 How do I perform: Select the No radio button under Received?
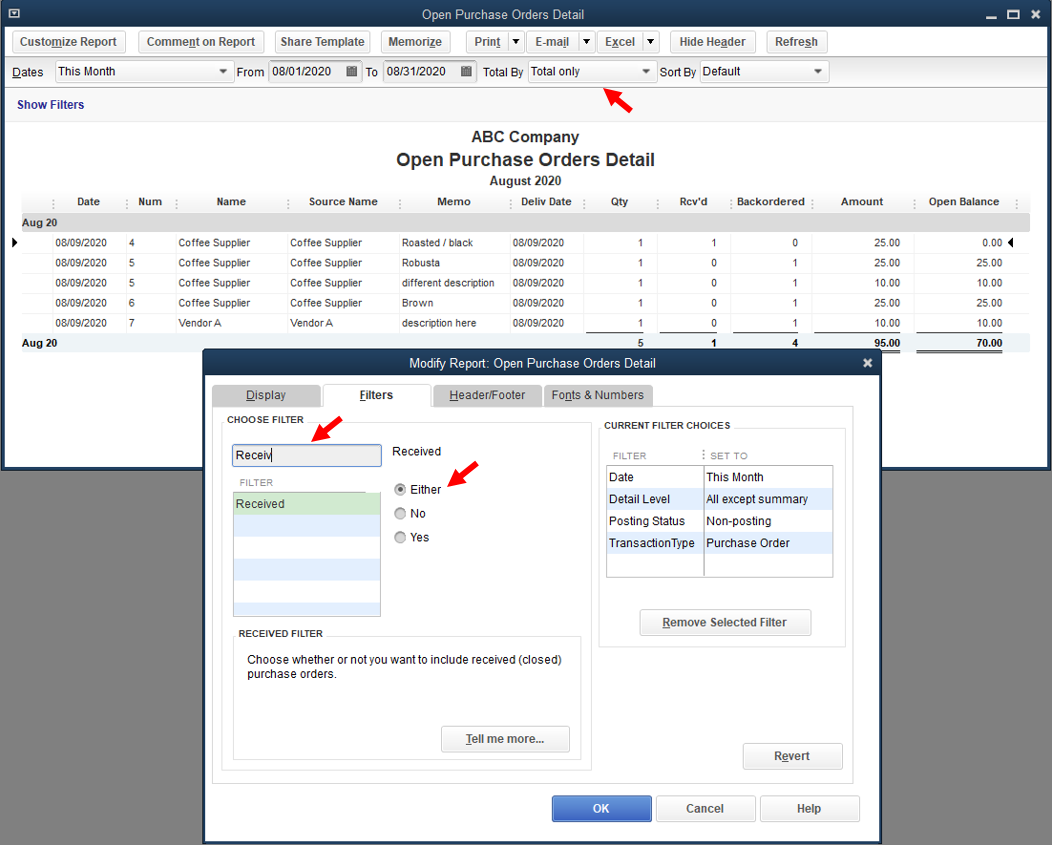coord(399,514)
